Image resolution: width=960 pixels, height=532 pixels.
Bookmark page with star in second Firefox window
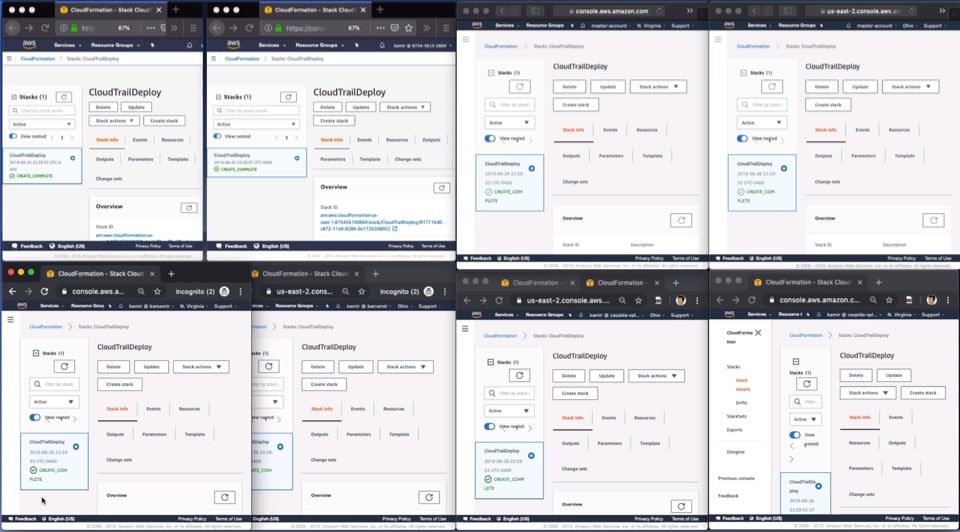pos(408,28)
